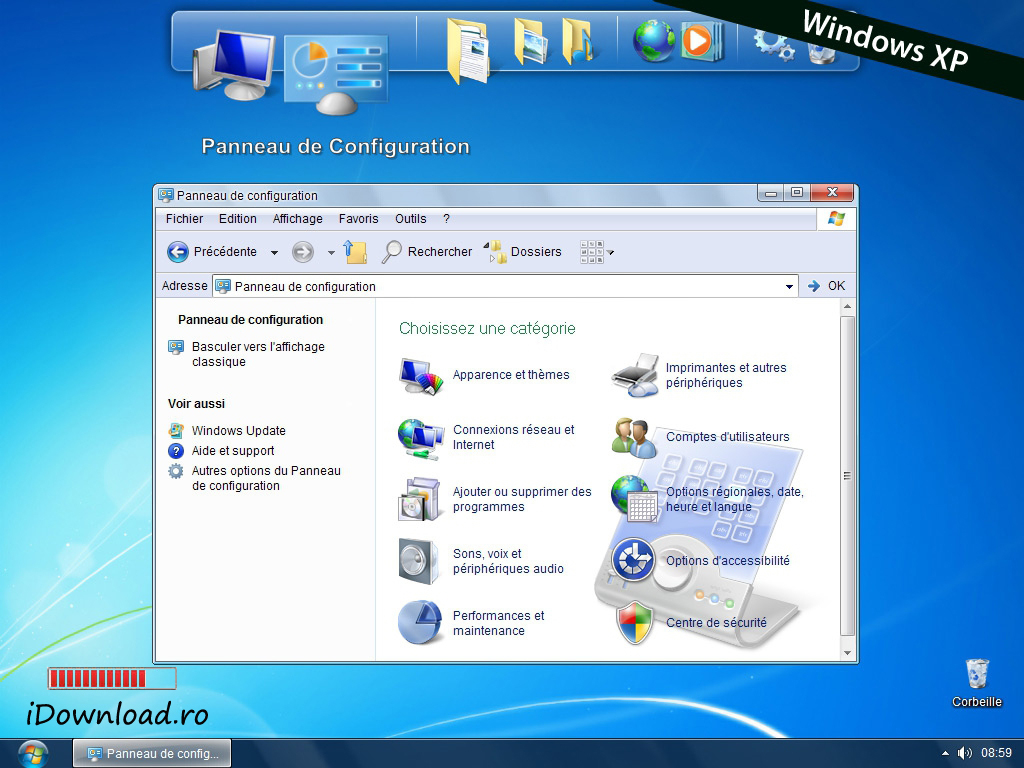Click the vertical scrollbar's down arrow
The width and height of the screenshot is (1024, 768).
(x=848, y=653)
